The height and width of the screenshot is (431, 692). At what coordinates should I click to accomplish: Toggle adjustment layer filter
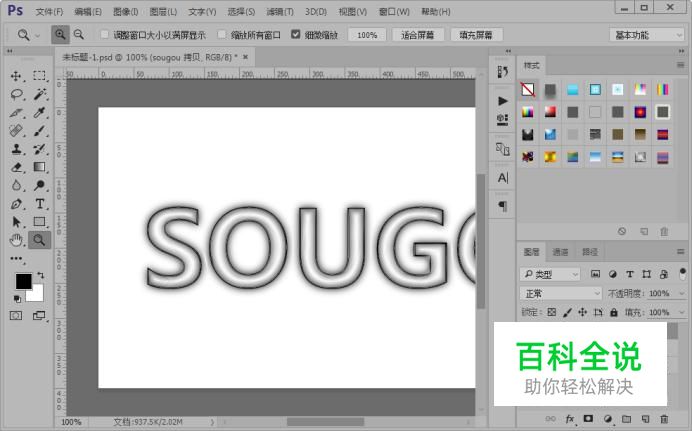pos(613,274)
